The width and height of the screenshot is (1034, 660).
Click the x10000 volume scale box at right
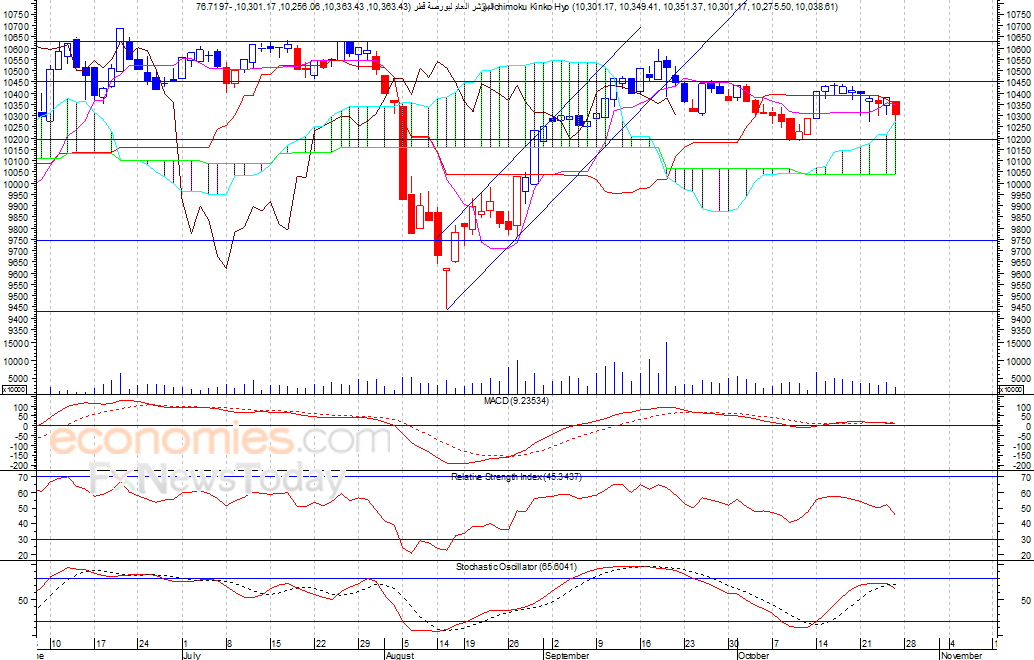1012,390
